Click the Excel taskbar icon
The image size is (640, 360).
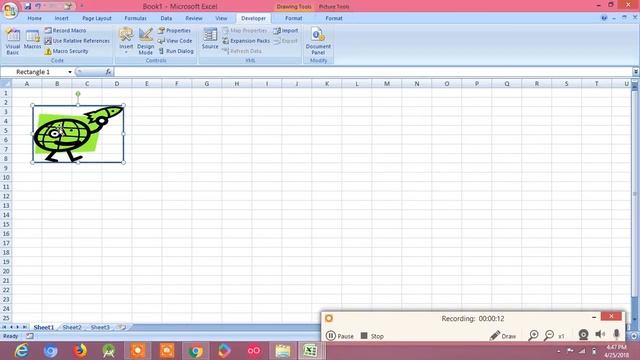(311, 351)
